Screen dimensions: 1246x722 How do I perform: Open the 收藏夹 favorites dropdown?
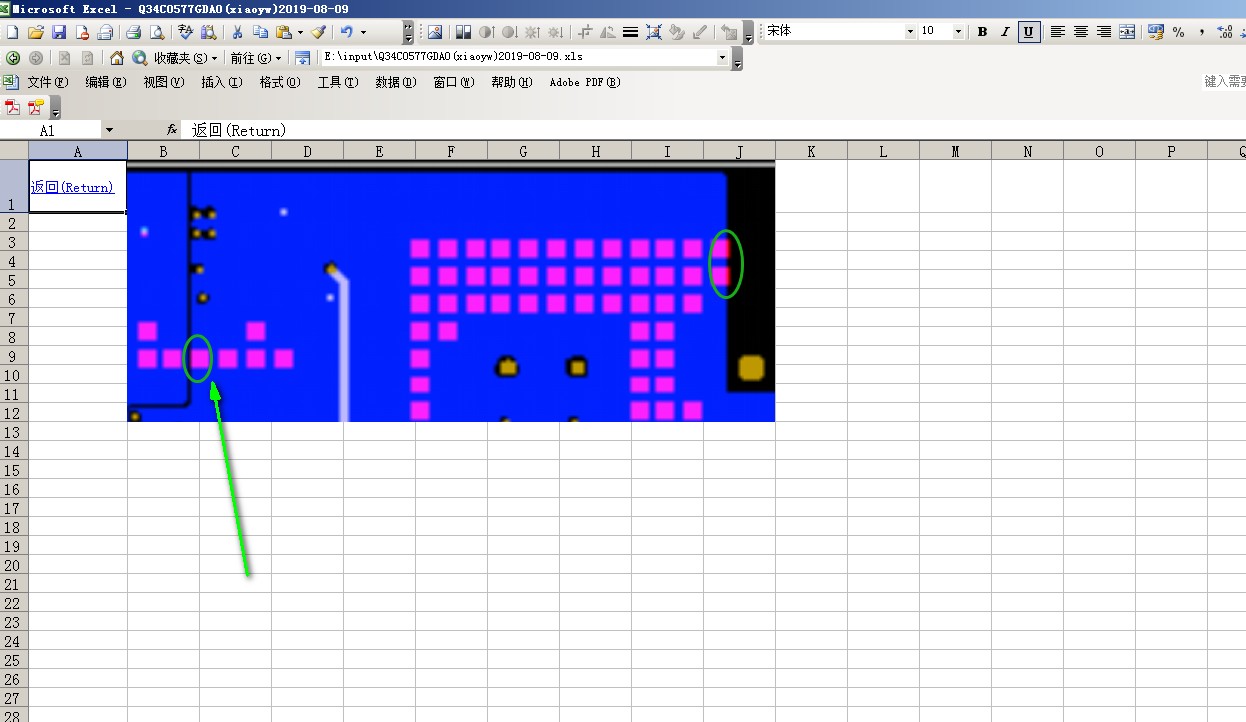tap(186, 58)
